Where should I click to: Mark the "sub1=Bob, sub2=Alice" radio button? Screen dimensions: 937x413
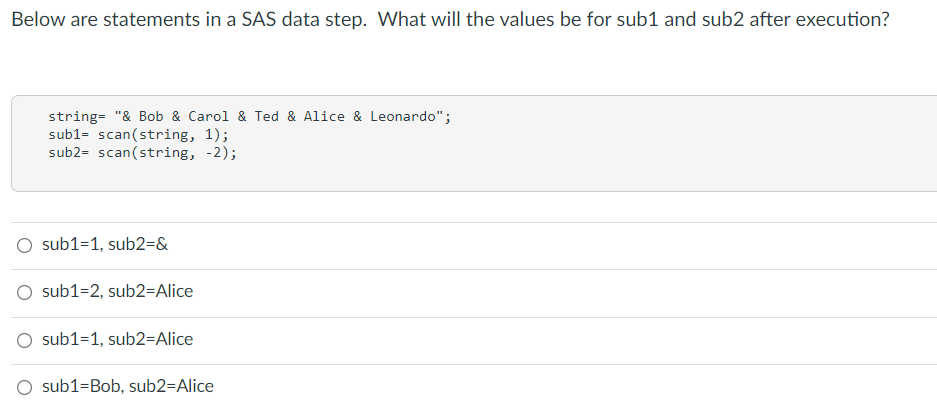[23, 387]
